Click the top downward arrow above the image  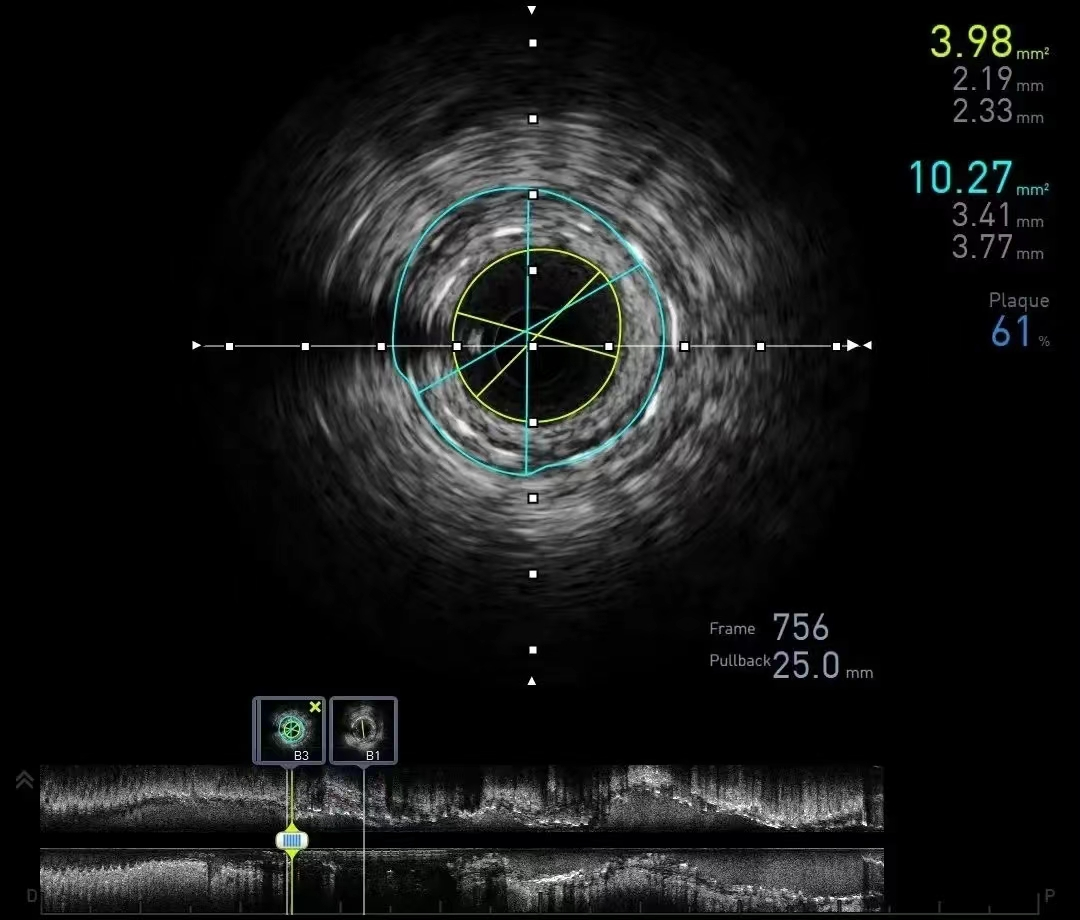tap(532, 10)
